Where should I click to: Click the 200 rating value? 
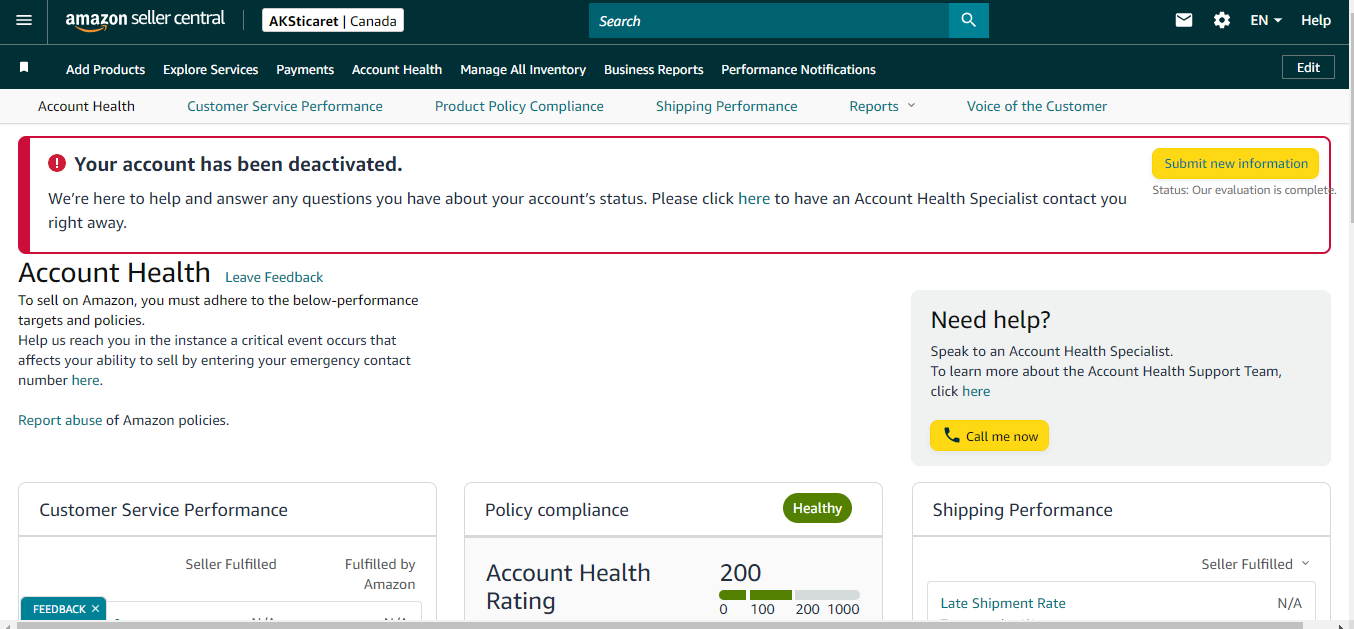tap(740, 573)
